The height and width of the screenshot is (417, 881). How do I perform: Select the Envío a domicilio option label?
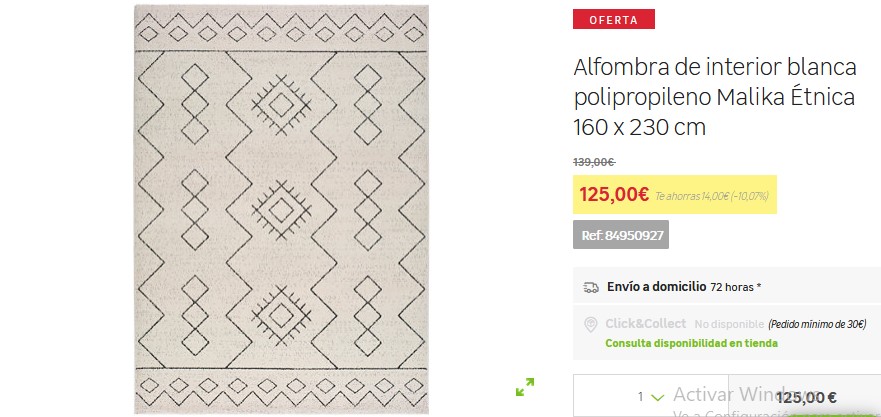[656, 287]
